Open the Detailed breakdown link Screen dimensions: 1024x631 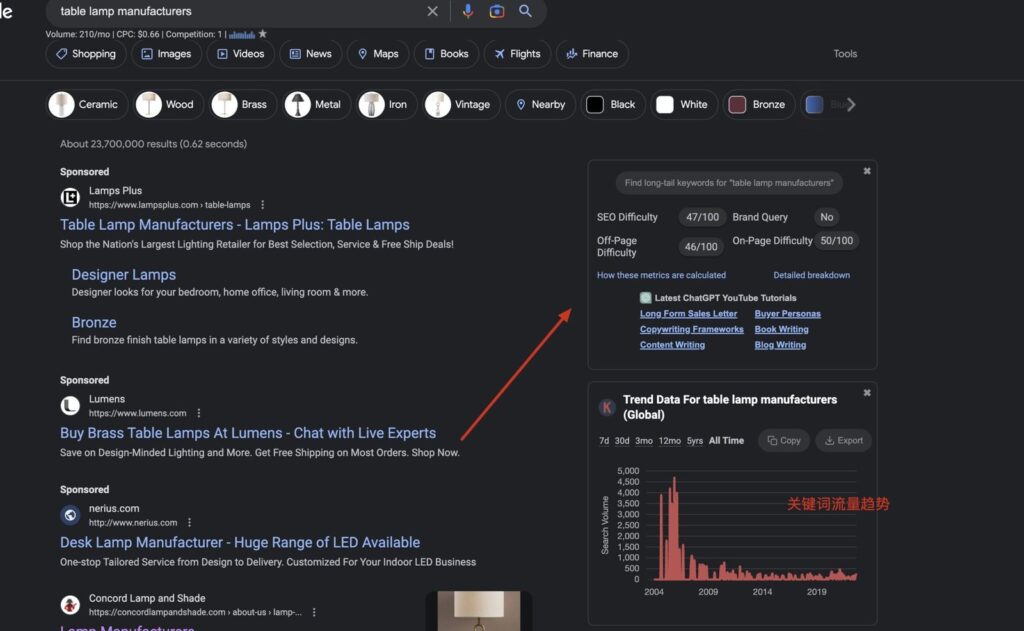(x=812, y=275)
